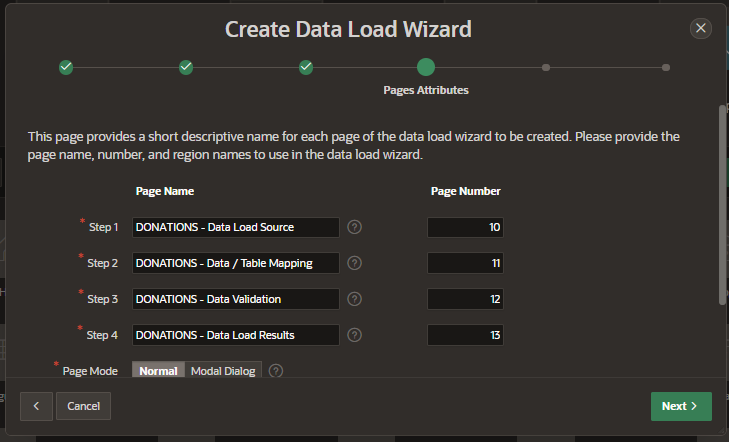Edit Step 3 page name field
729x442 pixels.
pyautogui.click(x=236, y=299)
